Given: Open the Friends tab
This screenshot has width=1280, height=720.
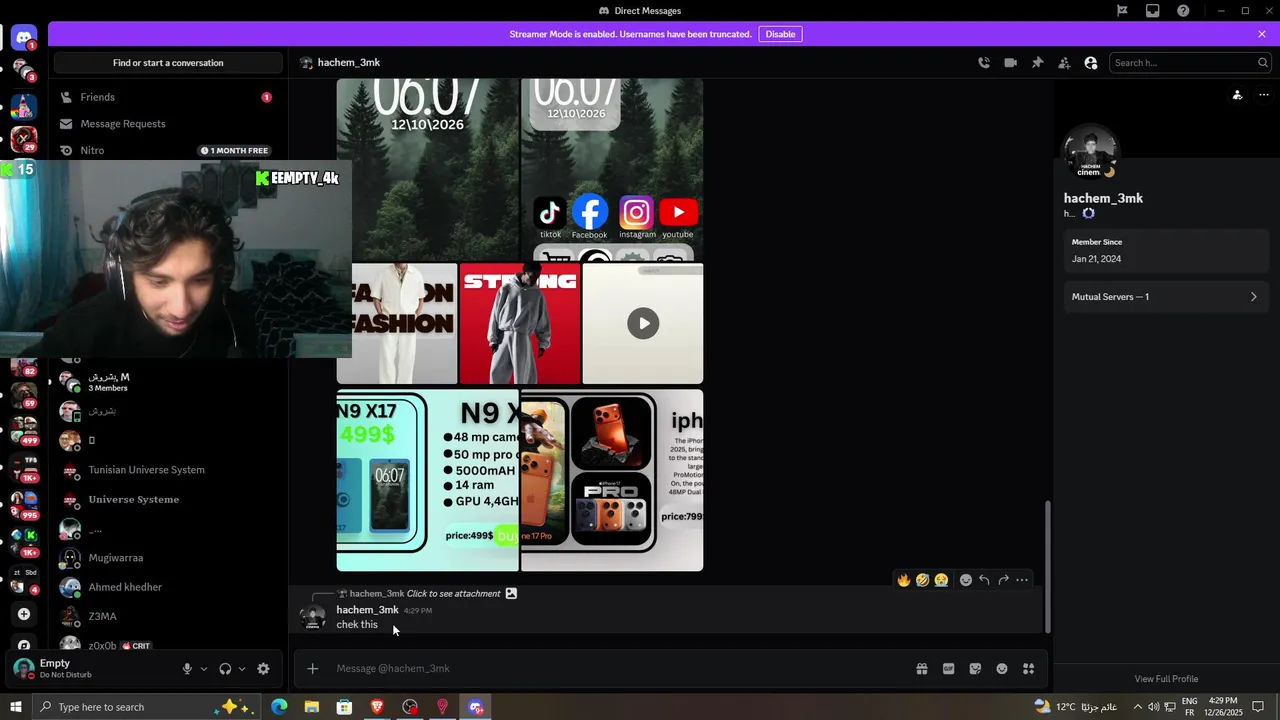Looking at the screenshot, I should tap(166, 97).
